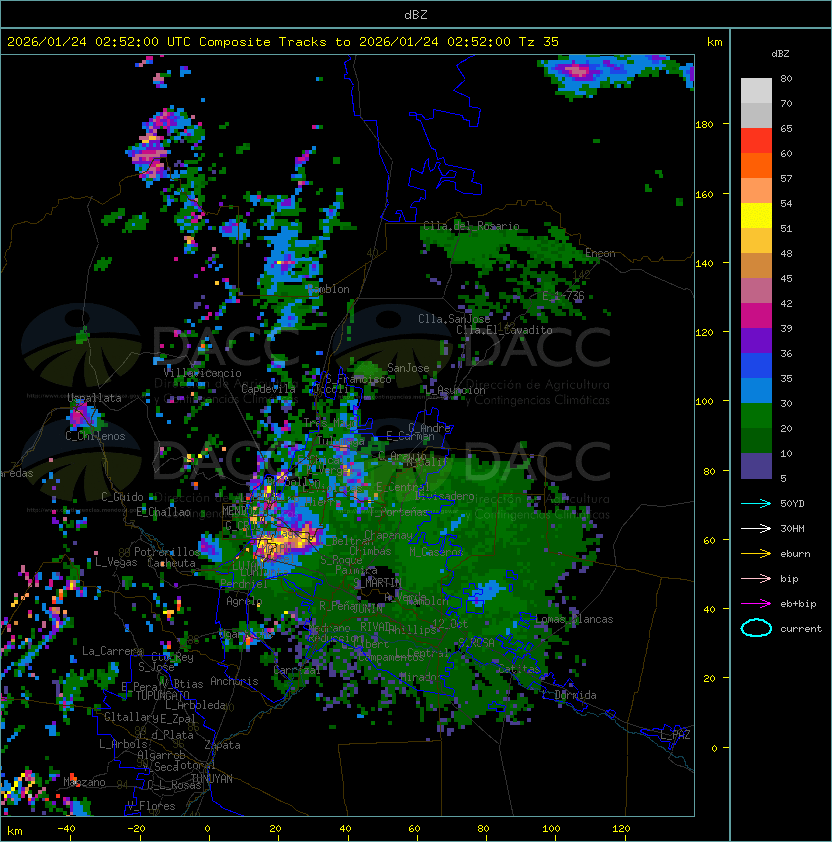
Task: Click the 'La_Carrera' place label
Action: coord(112,651)
